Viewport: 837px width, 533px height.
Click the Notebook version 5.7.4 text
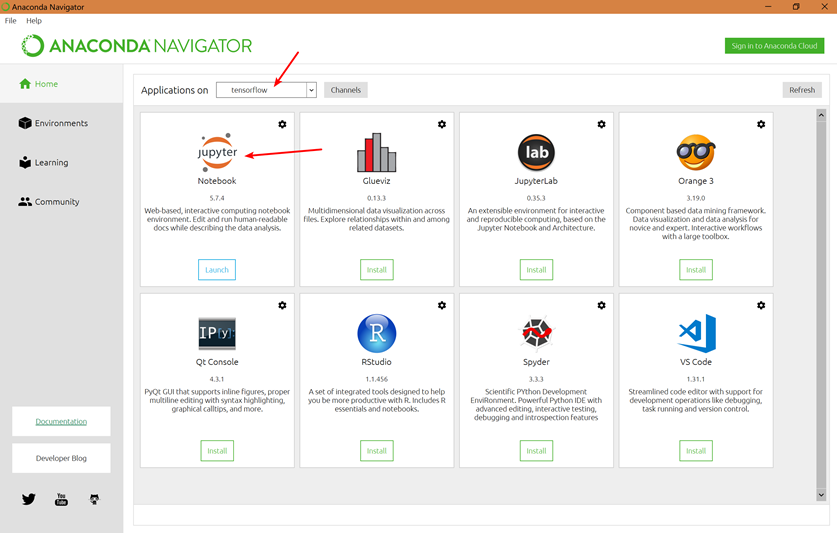[x=217, y=198]
